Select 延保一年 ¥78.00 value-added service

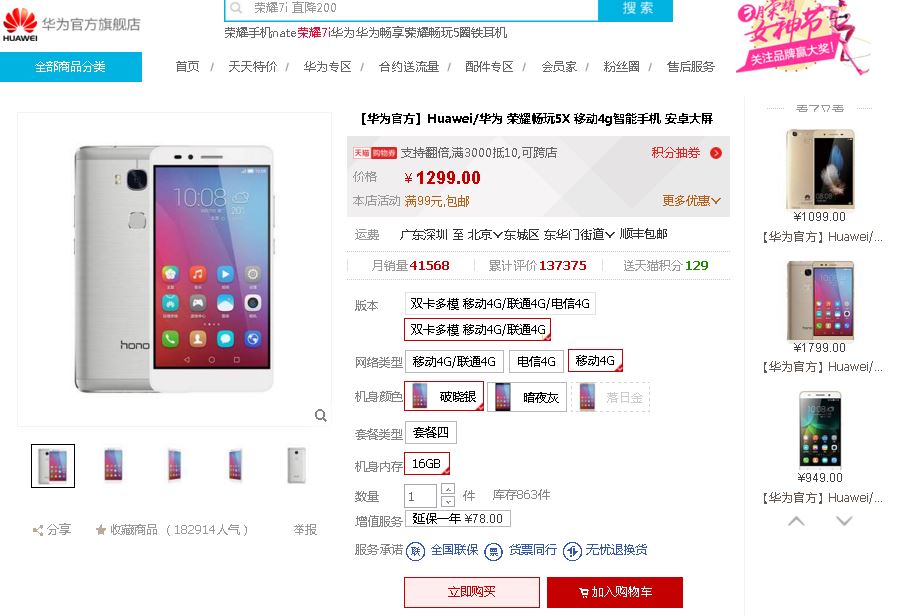(458, 518)
